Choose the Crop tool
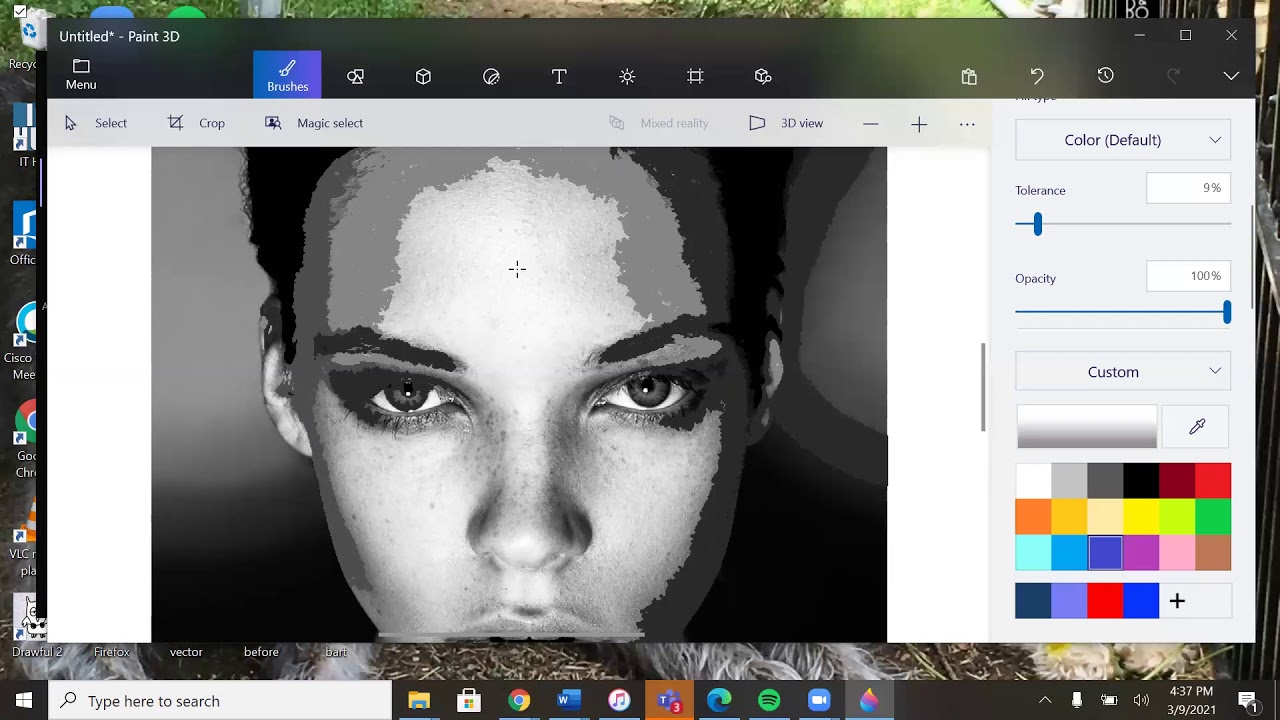Viewport: 1280px width, 720px height. click(x=196, y=123)
